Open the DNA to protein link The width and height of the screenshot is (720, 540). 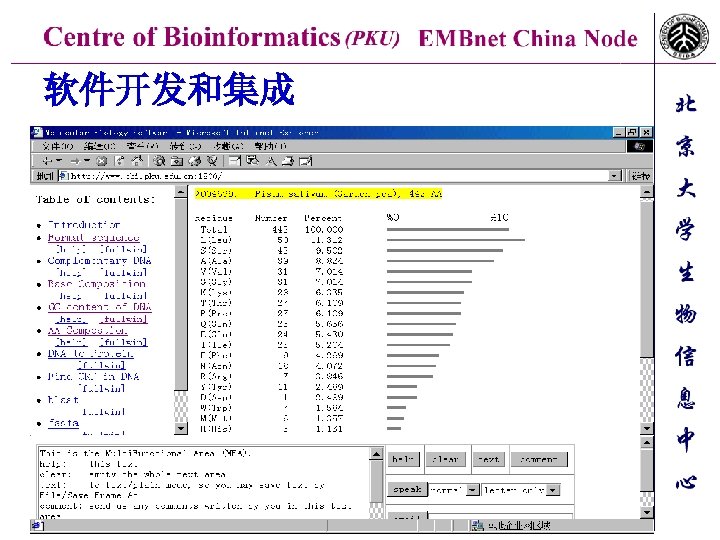coord(90,353)
